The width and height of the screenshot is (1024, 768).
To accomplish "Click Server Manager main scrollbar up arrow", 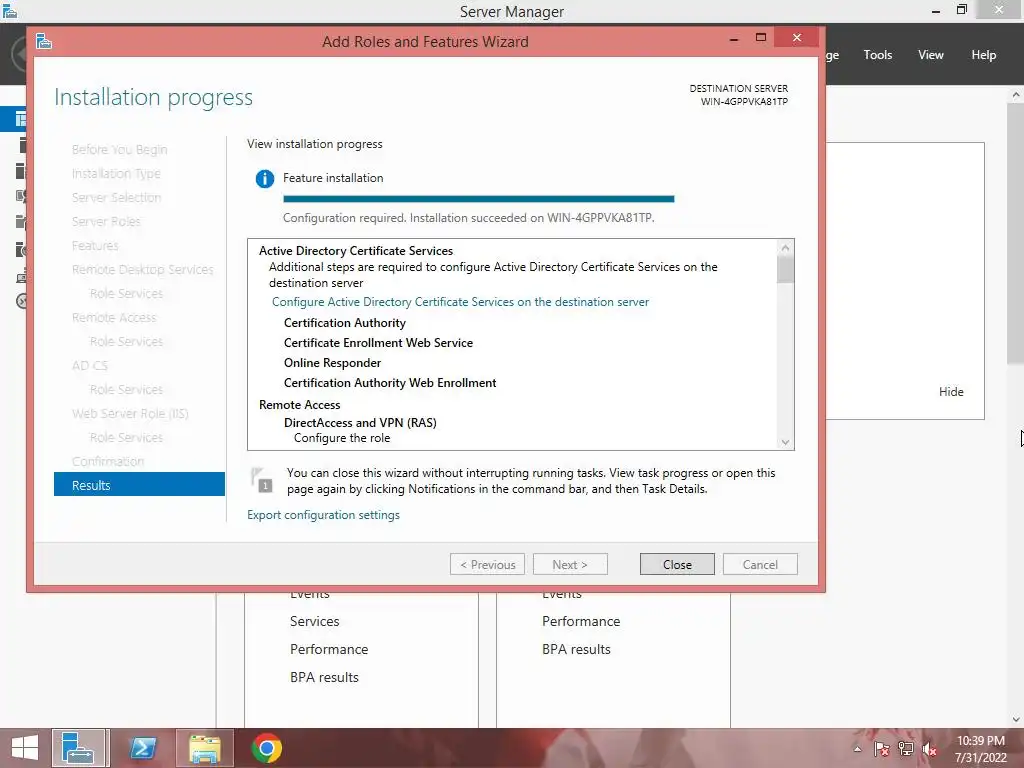I will coord(1016,95).
